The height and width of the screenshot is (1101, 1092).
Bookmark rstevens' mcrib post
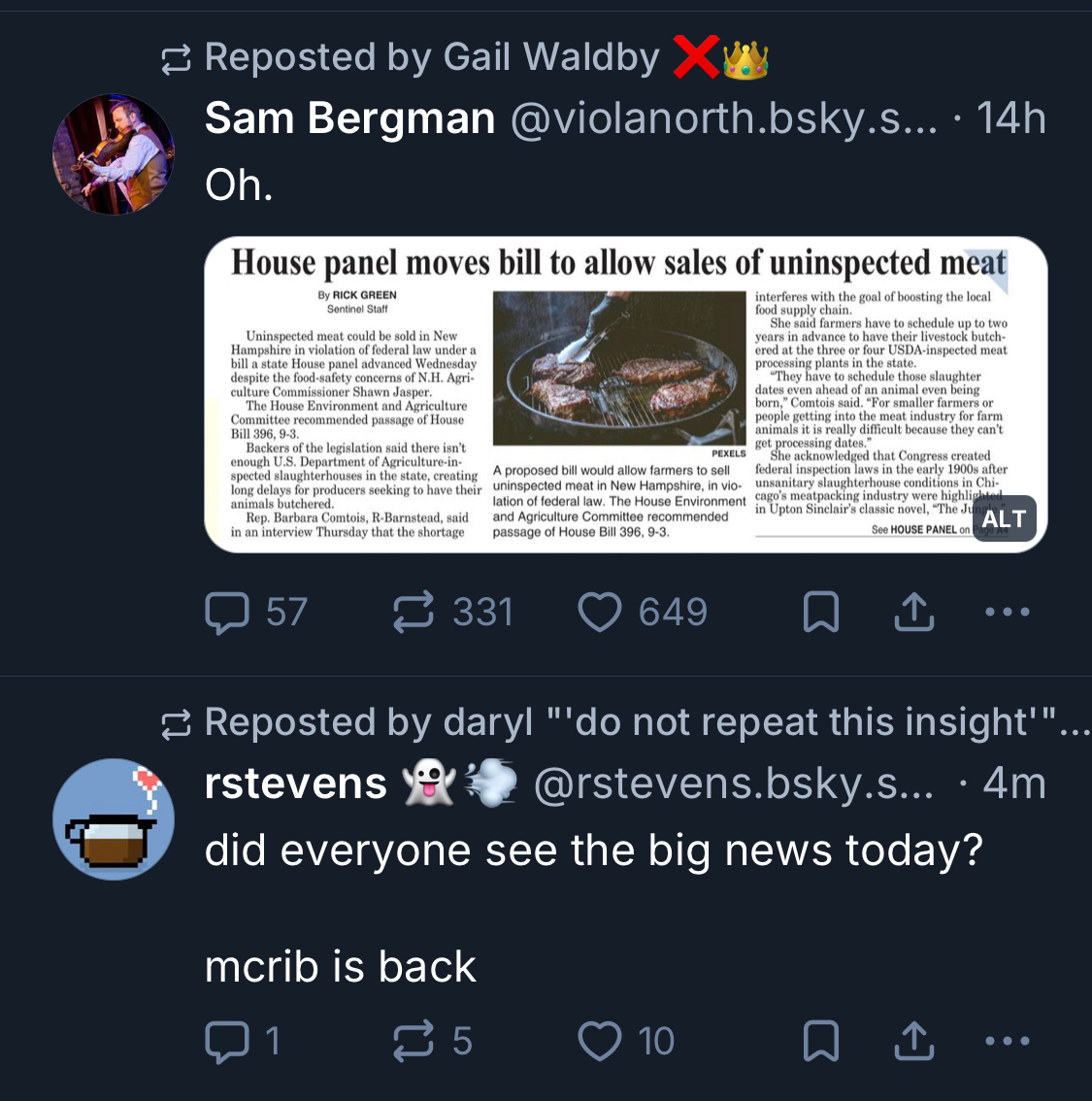click(x=821, y=1042)
